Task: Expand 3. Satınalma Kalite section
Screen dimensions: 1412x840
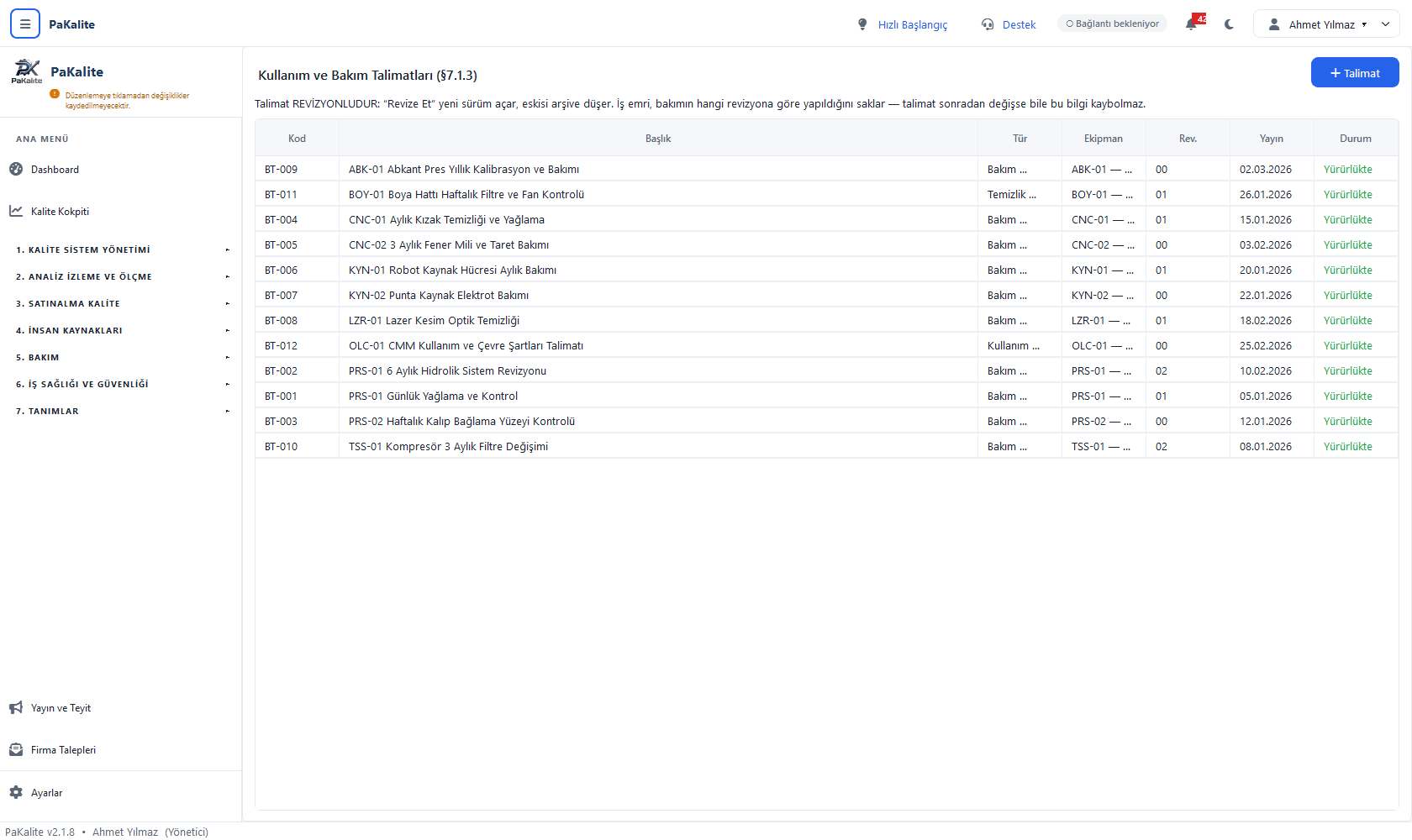Action: pos(121,303)
